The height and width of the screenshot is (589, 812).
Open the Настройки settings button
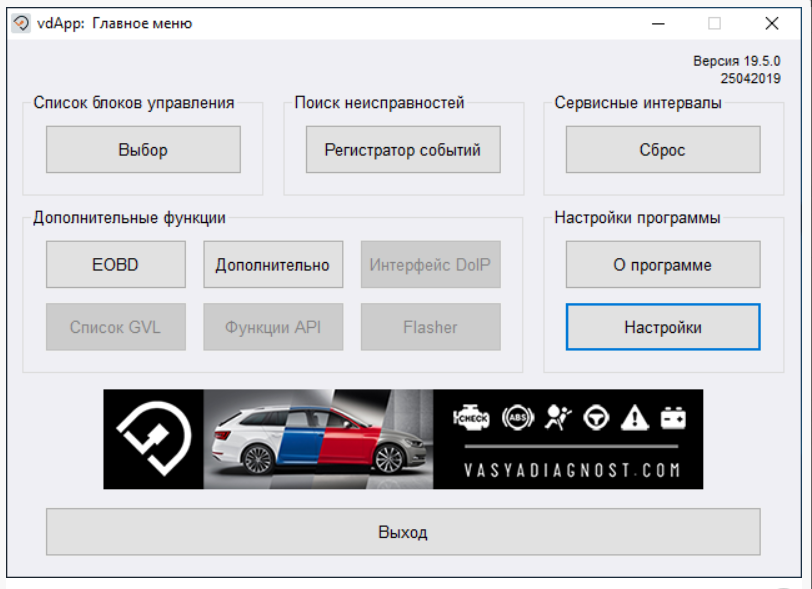(663, 327)
